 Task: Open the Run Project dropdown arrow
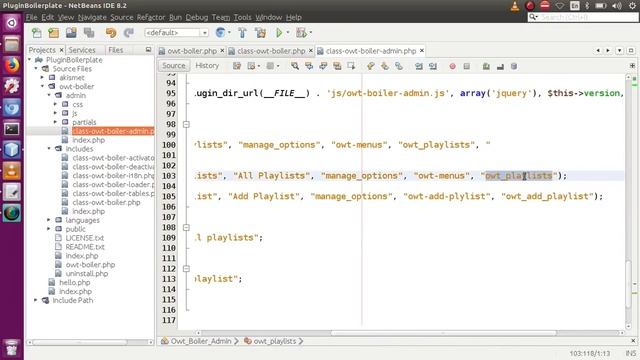click(288, 33)
